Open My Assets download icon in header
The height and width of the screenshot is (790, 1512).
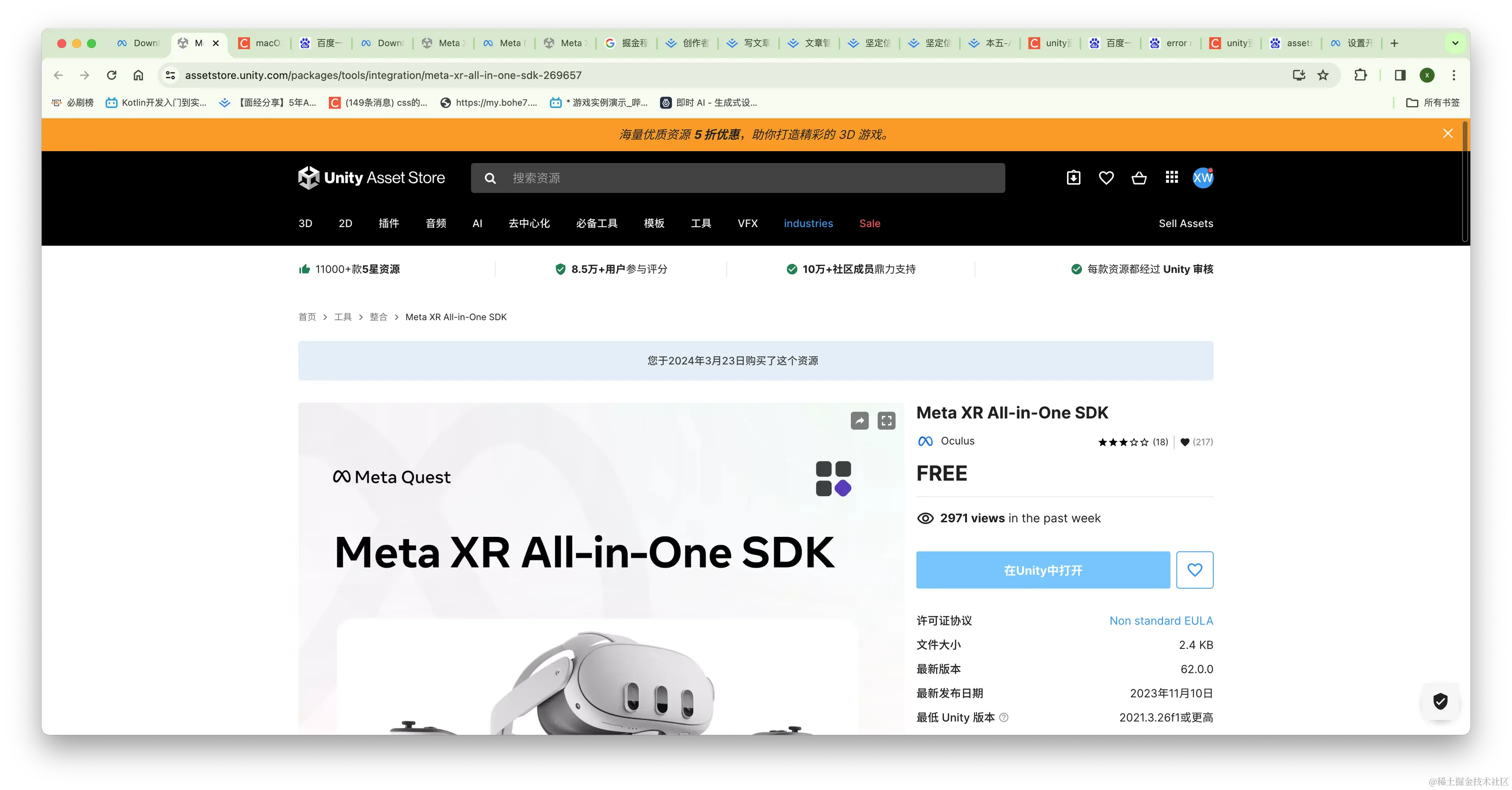(x=1073, y=178)
